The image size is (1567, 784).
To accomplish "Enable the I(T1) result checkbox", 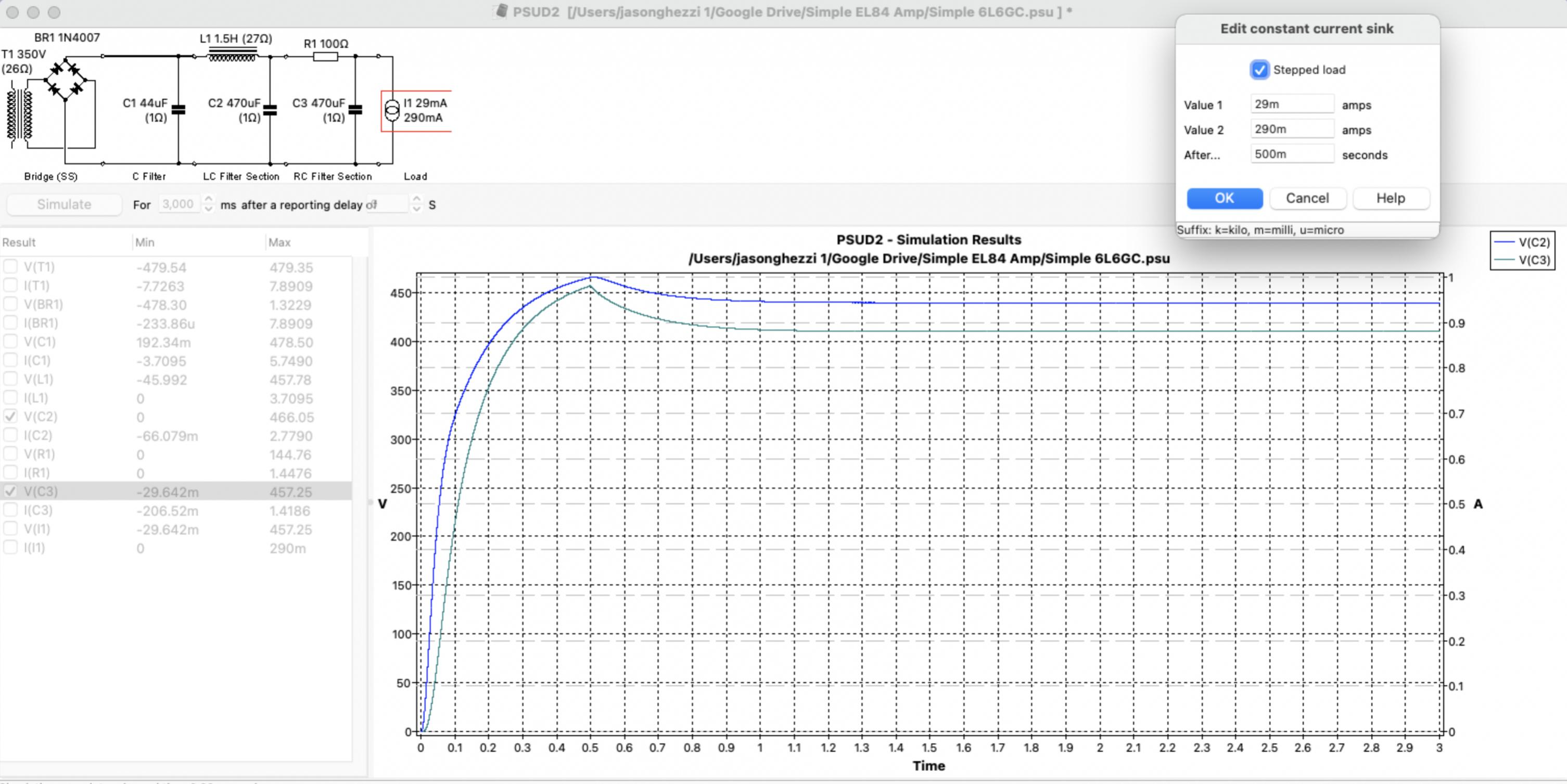I will tap(10, 285).
